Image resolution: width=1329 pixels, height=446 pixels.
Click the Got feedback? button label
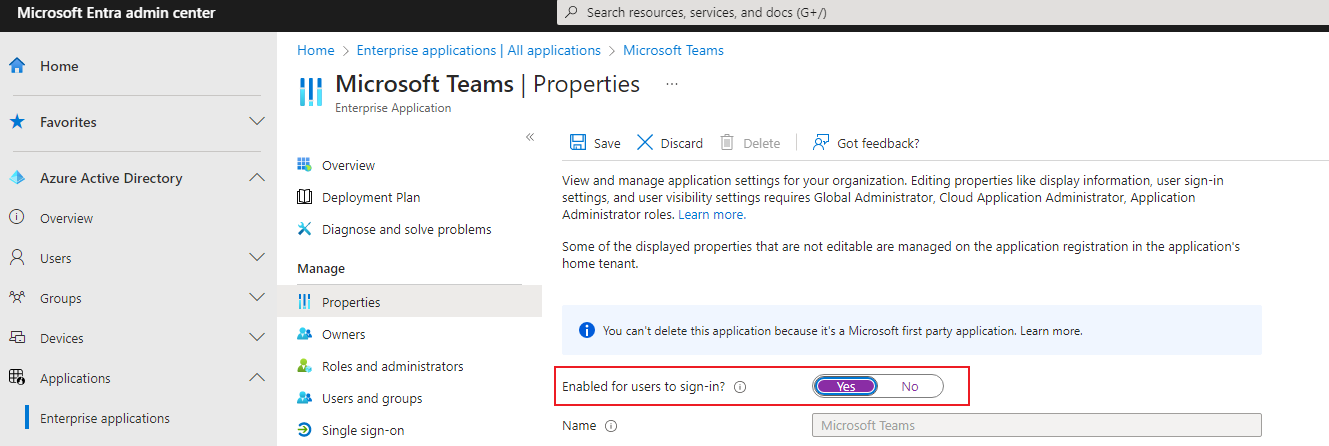(878, 143)
